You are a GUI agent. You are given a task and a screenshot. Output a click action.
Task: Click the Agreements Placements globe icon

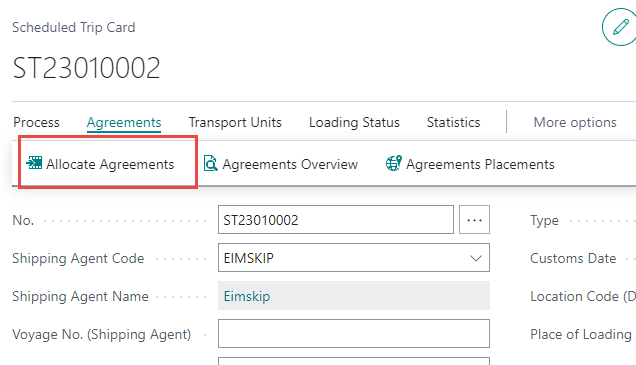coord(393,163)
